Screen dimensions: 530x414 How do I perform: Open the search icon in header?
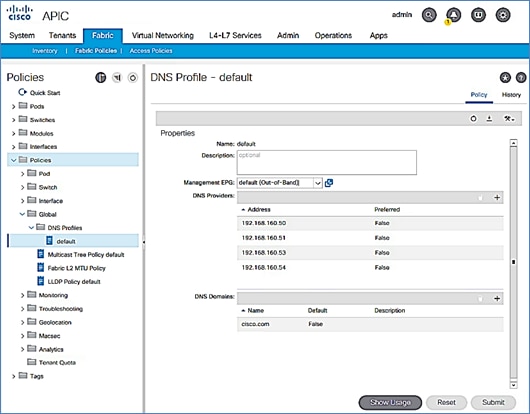(x=429, y=15)
